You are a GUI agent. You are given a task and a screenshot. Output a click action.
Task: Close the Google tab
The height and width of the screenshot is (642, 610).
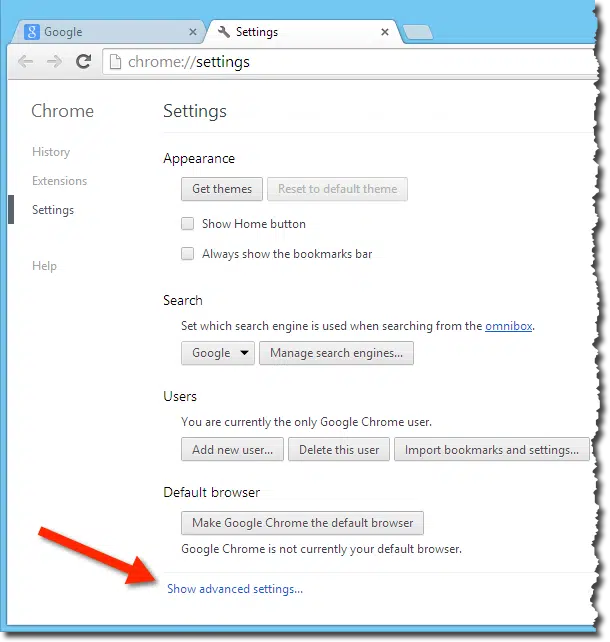[x=193, y=32]
